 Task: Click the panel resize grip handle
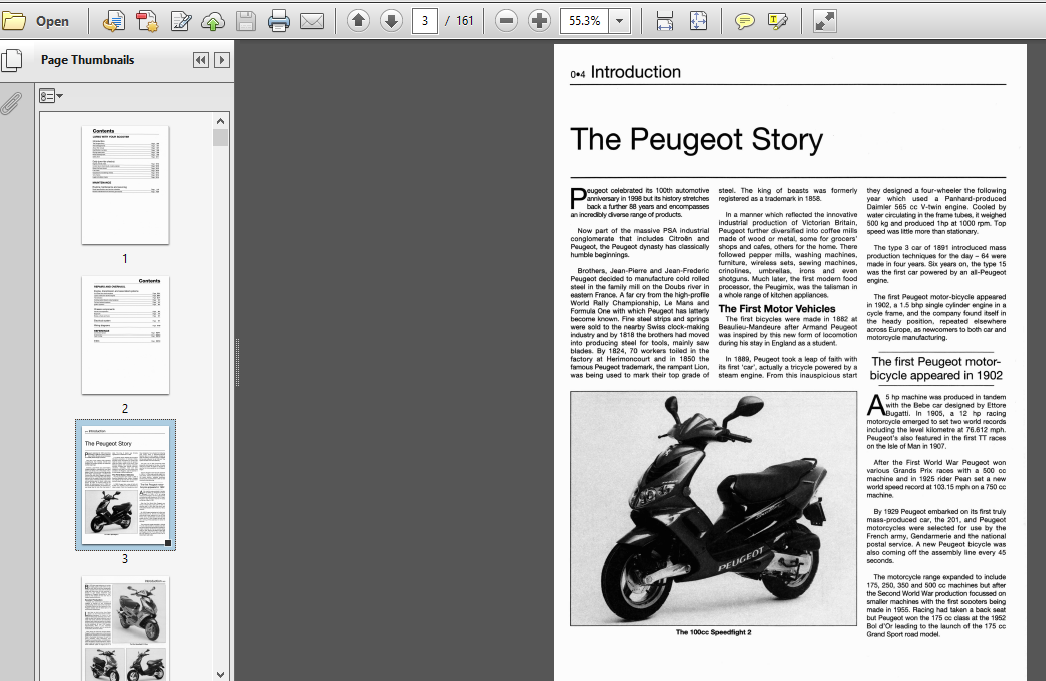click(x=237, y=363)
